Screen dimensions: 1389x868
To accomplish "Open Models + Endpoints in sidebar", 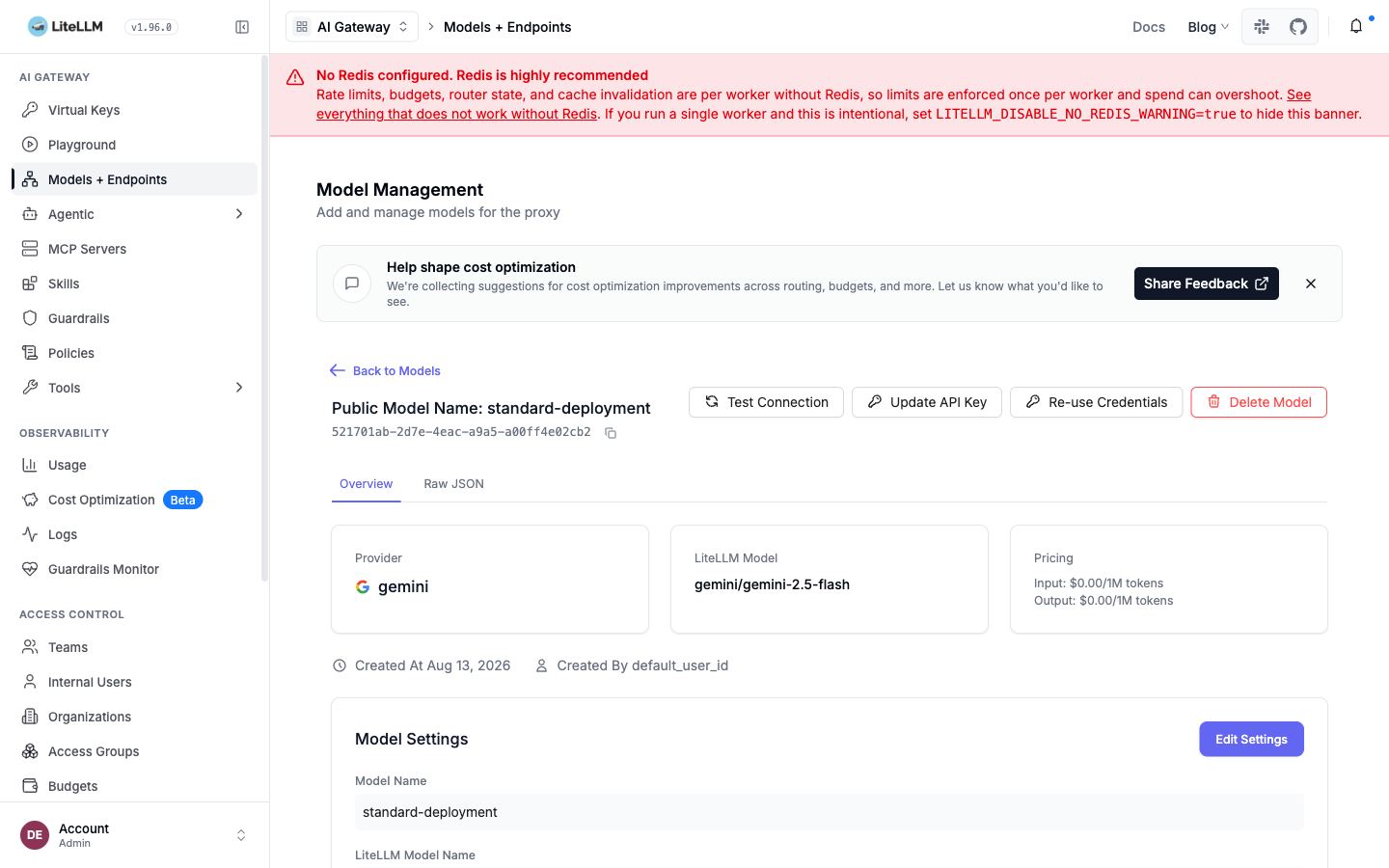I will pos(134,179).
